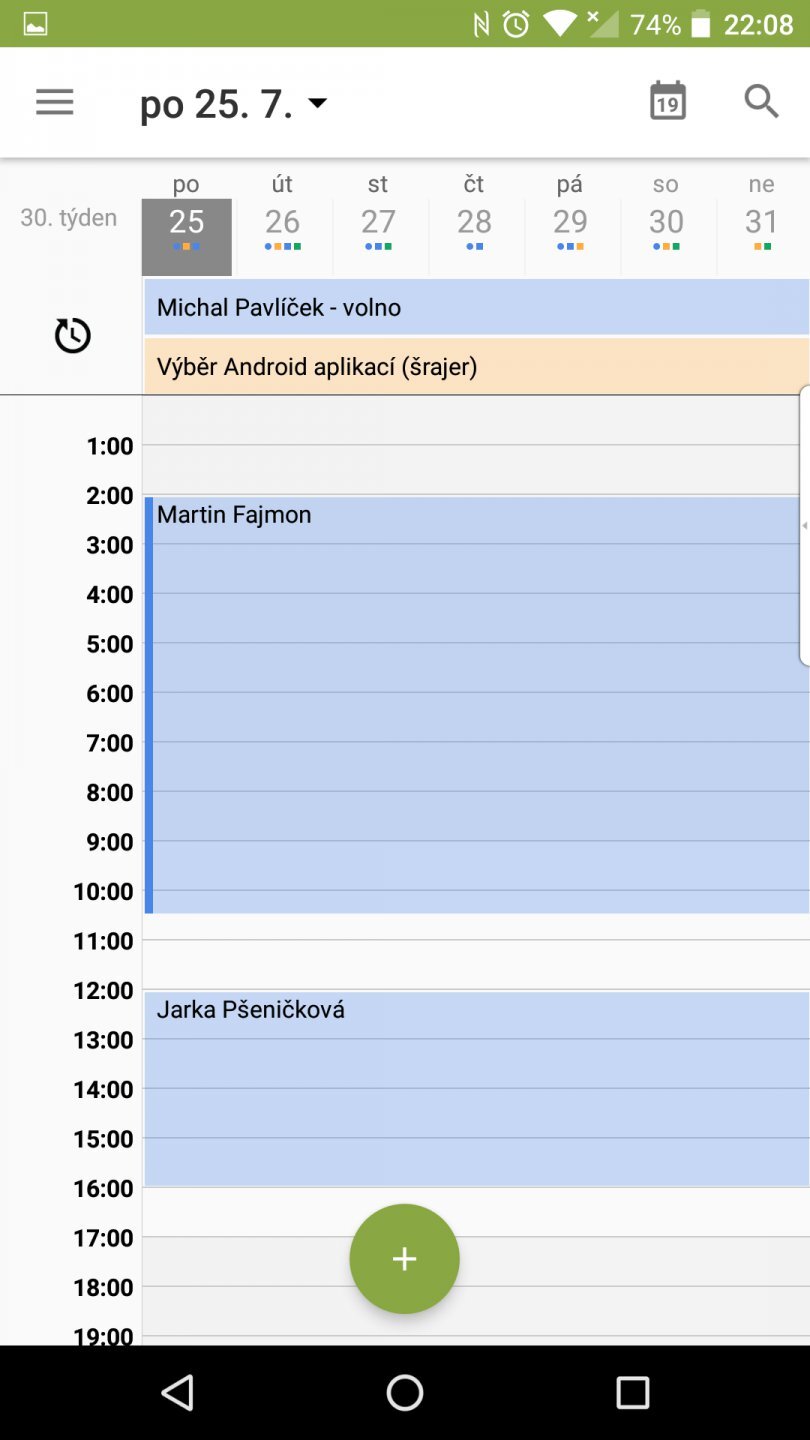
Task: Open the recent apps overview
Action: (632, 1392)
